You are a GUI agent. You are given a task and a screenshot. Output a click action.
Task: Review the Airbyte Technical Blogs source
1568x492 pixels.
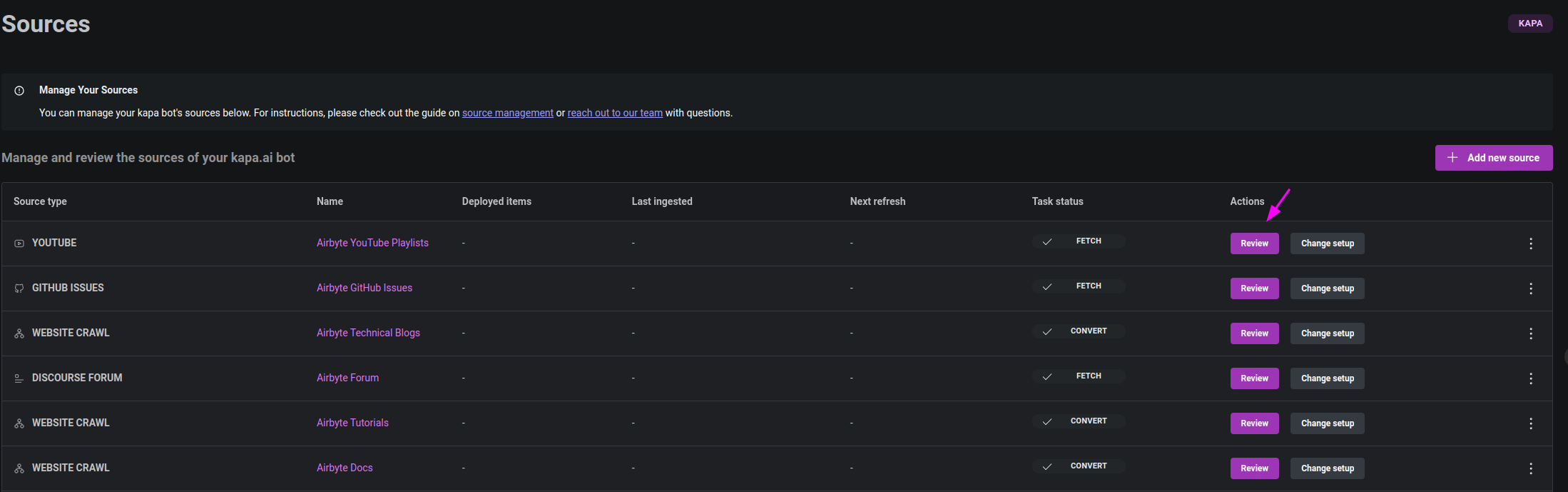(1255, 333)
